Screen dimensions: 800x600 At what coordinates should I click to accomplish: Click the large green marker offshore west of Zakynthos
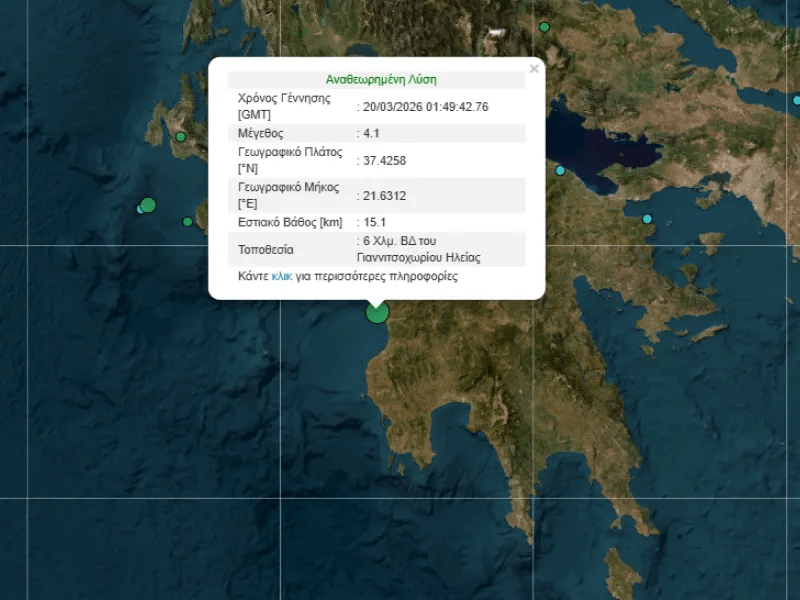pyautogui.click(x=148, y=205)
